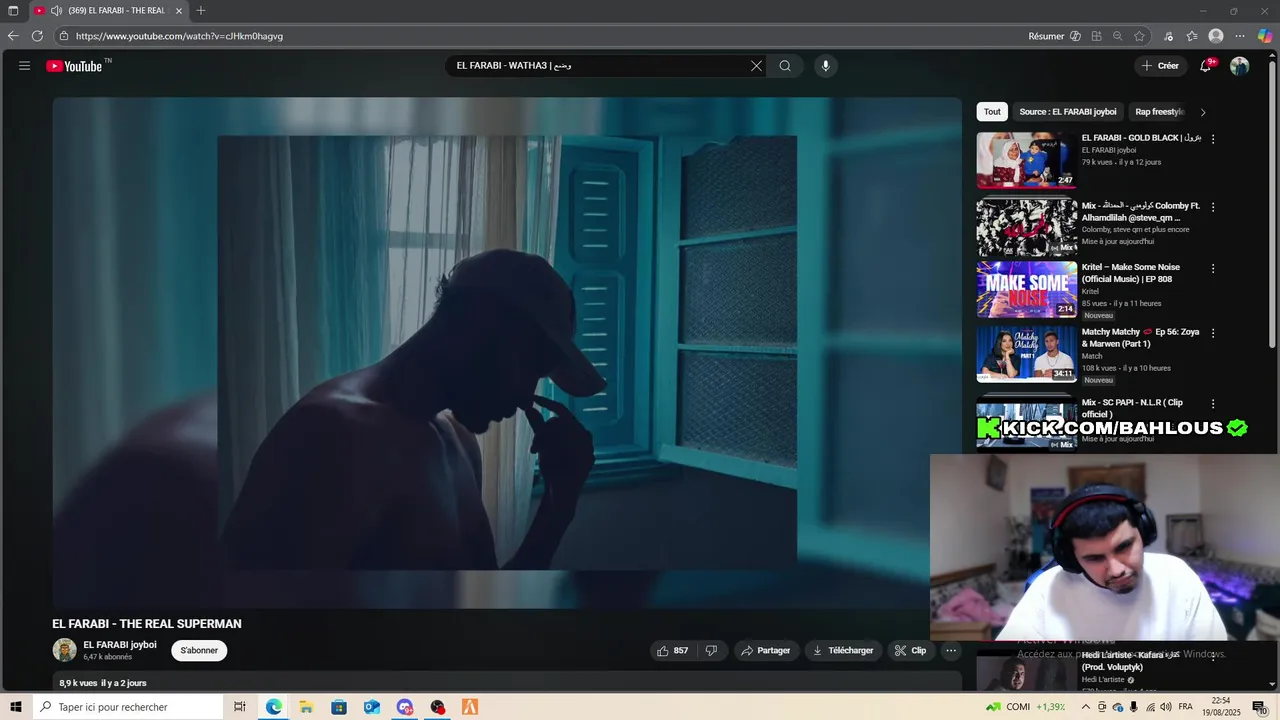Select the Source : EL FARABI joyboi chip
This screenshot has width=1280, height=720.
(x=1068, y=112)
